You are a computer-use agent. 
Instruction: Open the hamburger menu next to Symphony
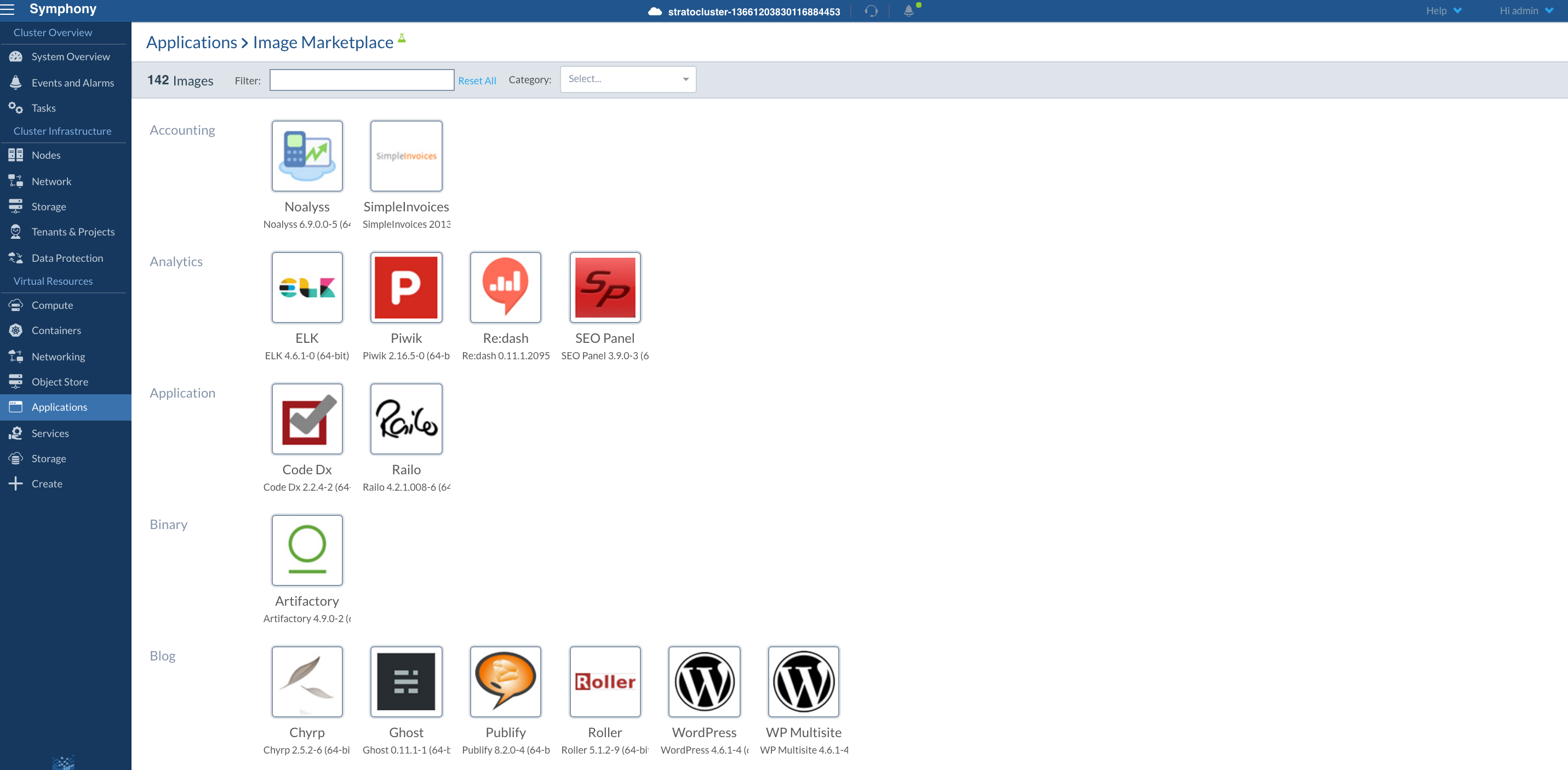[x=7, y=9]
